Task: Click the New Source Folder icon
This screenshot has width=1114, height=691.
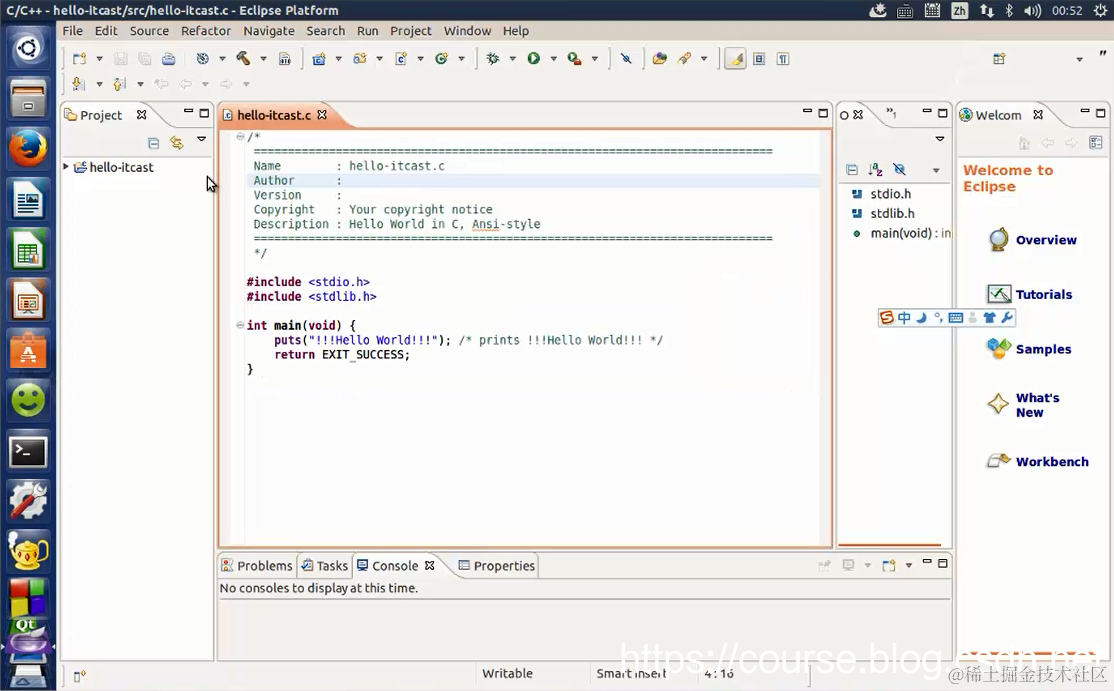Action: pos(360,59)
